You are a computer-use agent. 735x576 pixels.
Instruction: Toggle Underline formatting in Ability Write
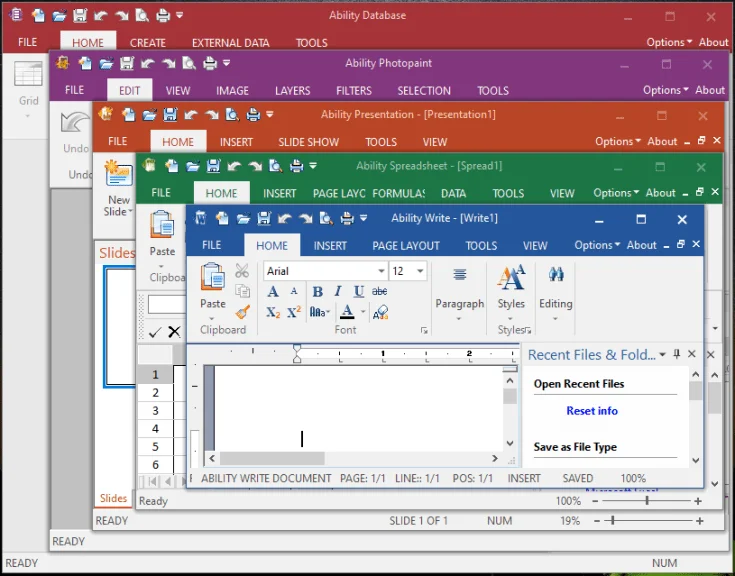(359, 292)
